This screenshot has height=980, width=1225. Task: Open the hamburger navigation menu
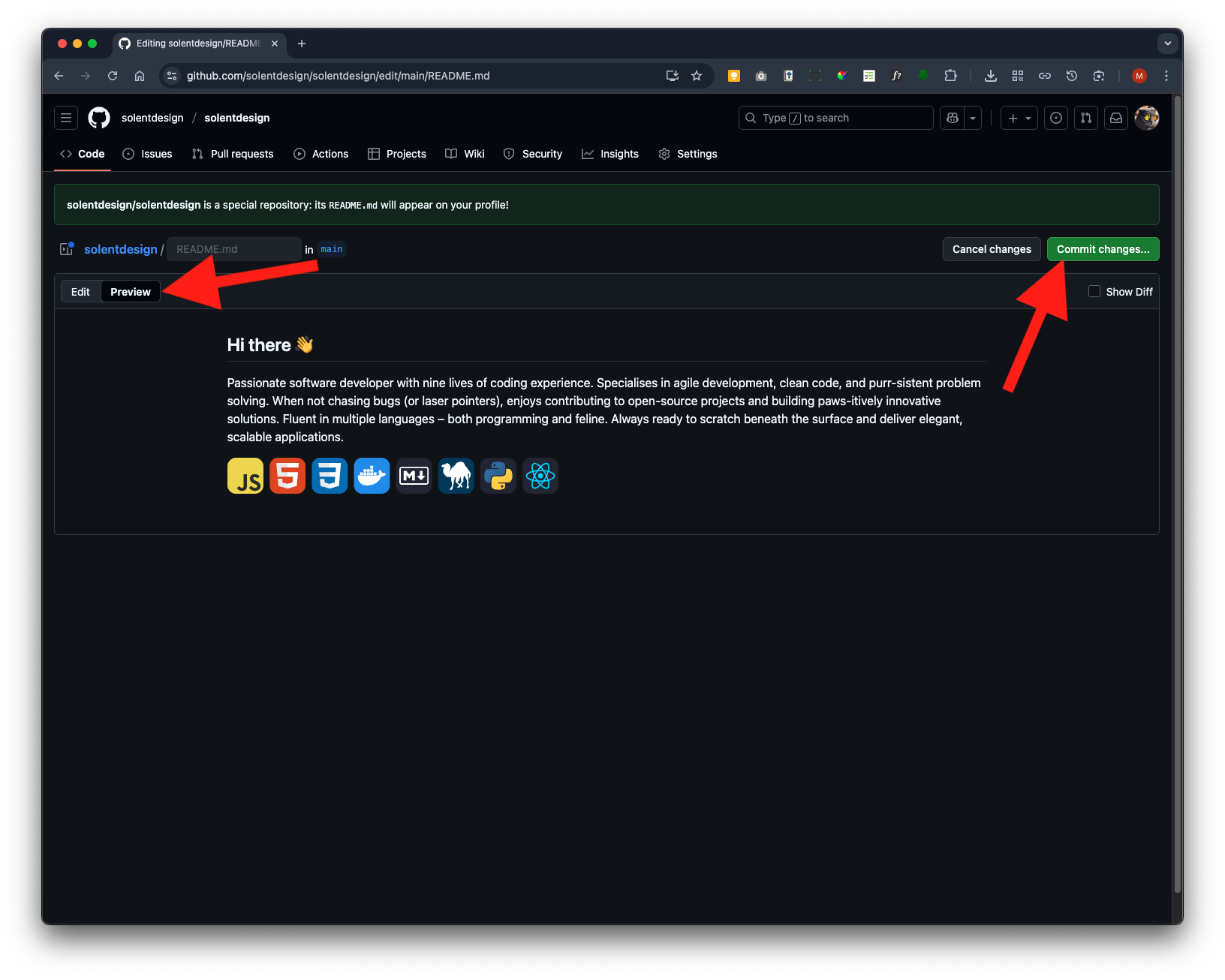[66, 118]
